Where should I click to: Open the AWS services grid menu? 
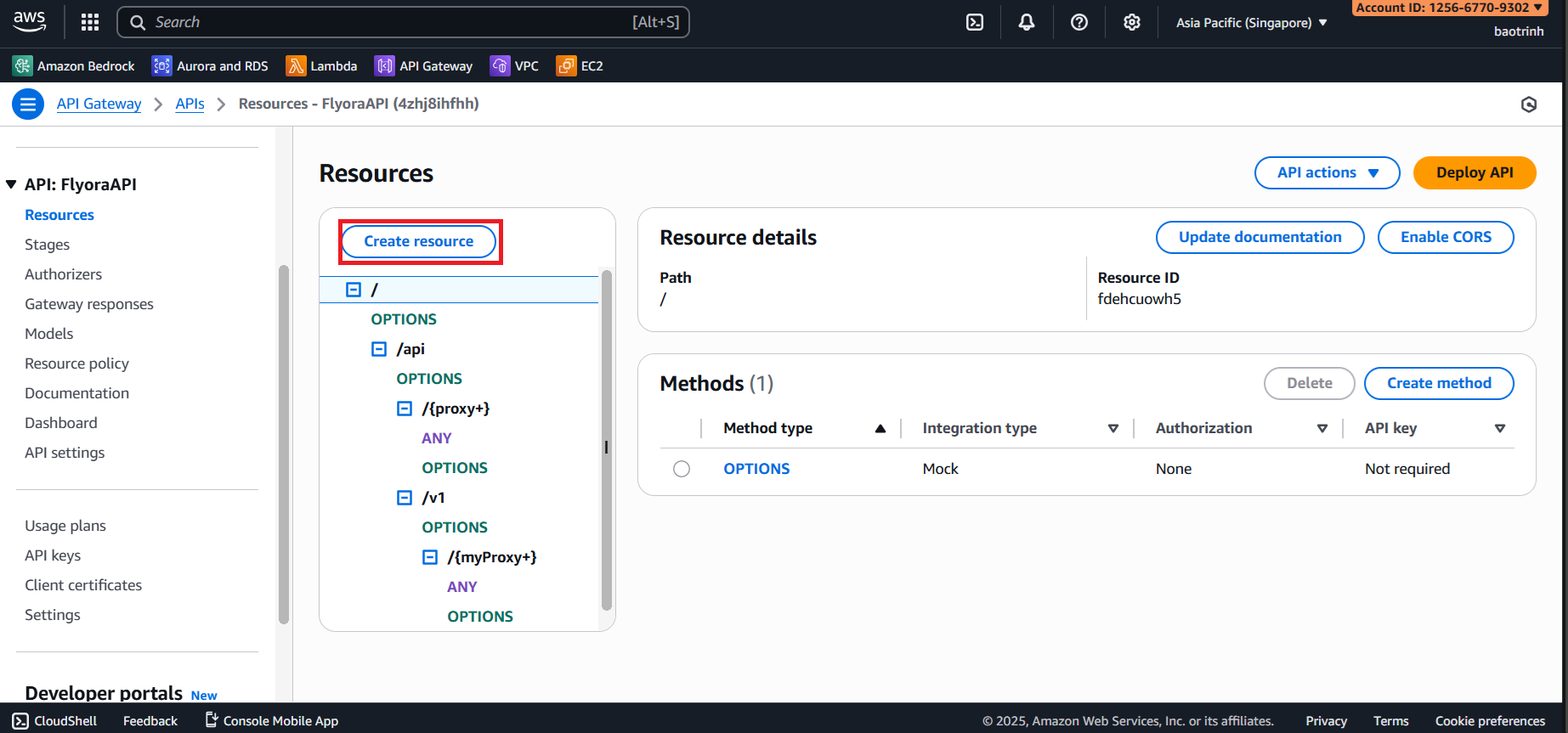[x=90, y=22]
